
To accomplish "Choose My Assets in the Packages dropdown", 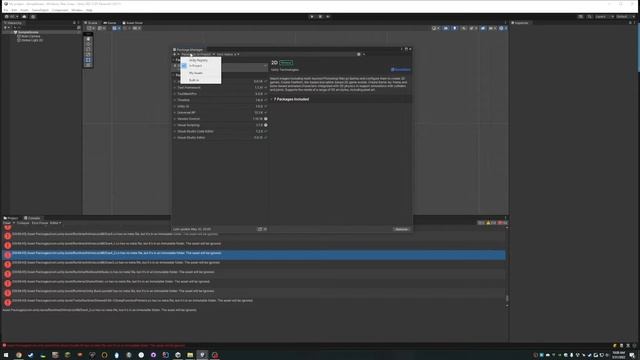I will point(196,73).
